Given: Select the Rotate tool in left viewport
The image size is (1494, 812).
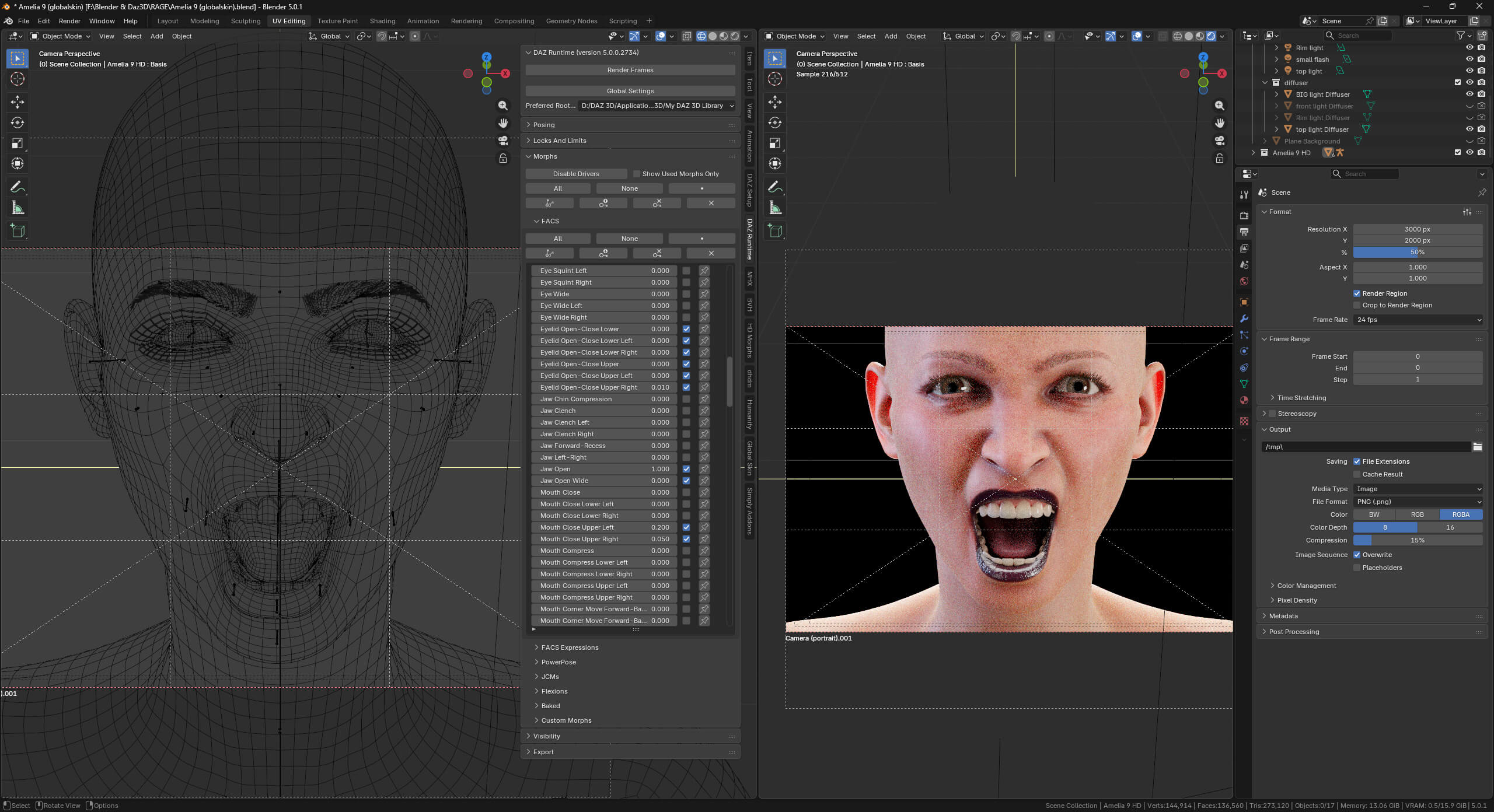Looking at the screenshot, I should pyautogui.click(x=18, y=123).
